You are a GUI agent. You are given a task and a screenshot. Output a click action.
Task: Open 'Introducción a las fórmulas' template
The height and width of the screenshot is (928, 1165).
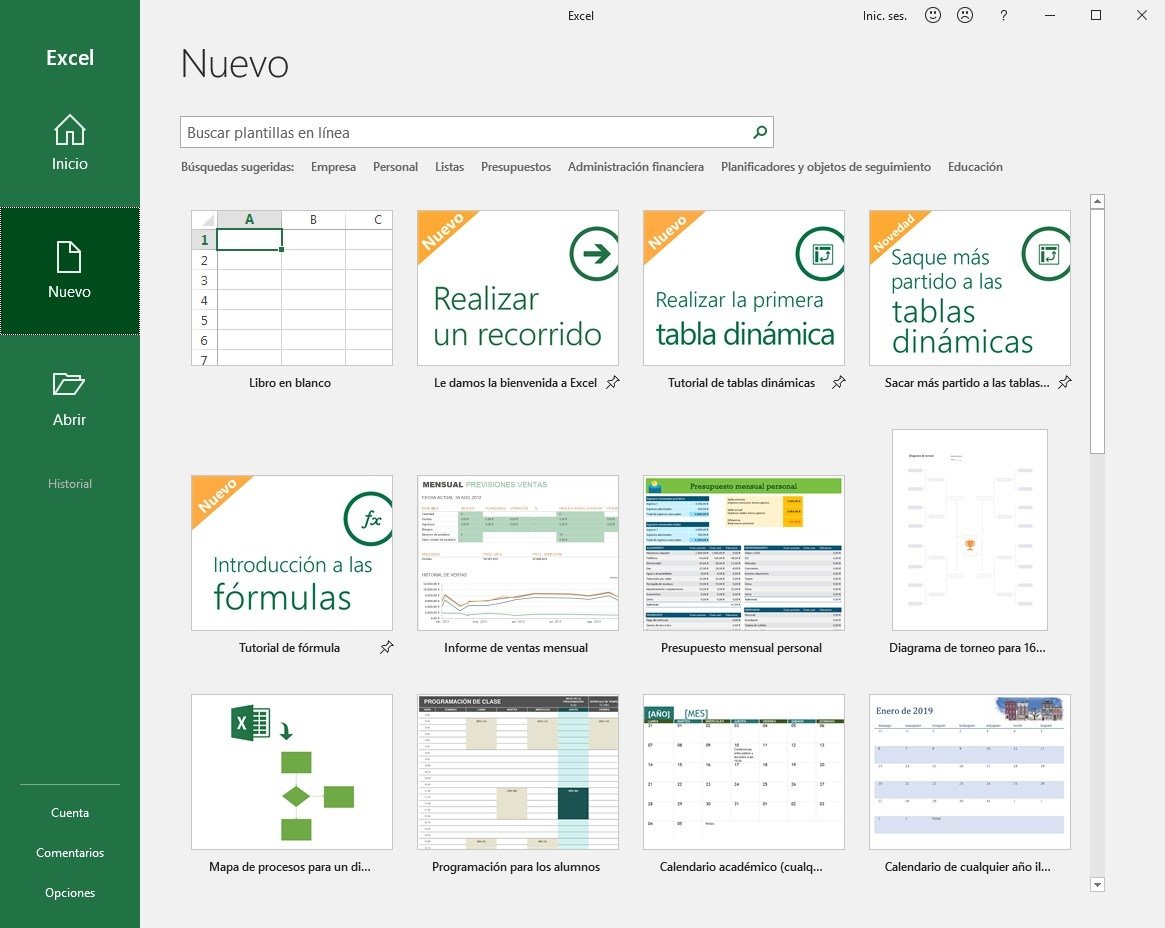(292, 553)
